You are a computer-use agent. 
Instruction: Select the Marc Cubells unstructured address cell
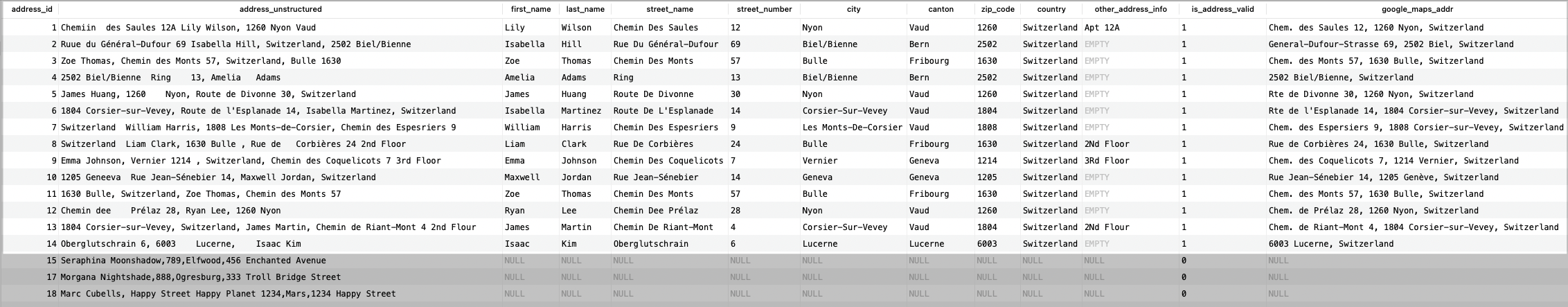click(228, 294)
